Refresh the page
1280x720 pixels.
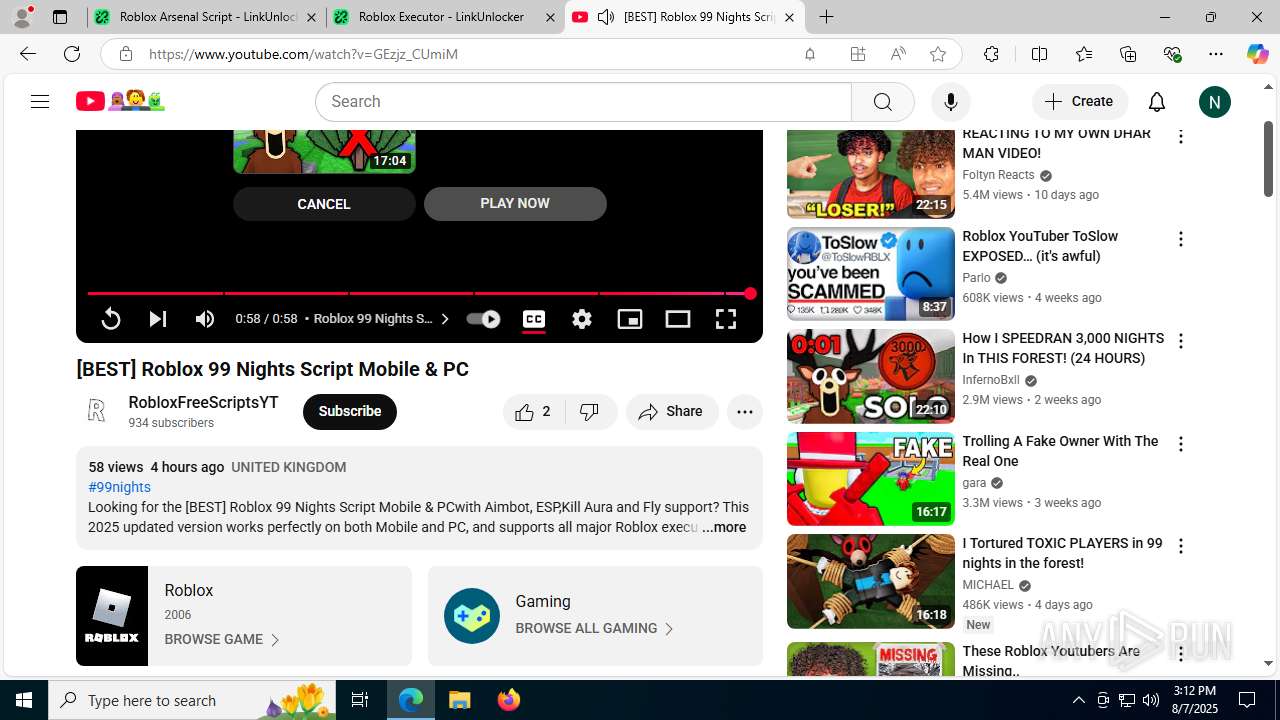tap(72, 54)
